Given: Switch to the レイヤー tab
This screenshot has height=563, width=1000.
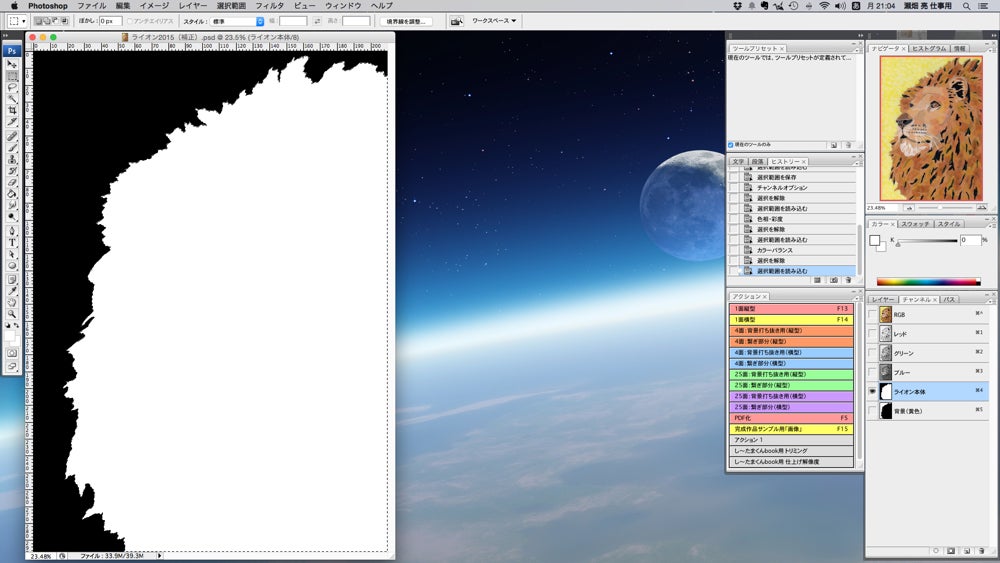Looking at the screenshot, I should pyautogui.click(x=882, y=299).
